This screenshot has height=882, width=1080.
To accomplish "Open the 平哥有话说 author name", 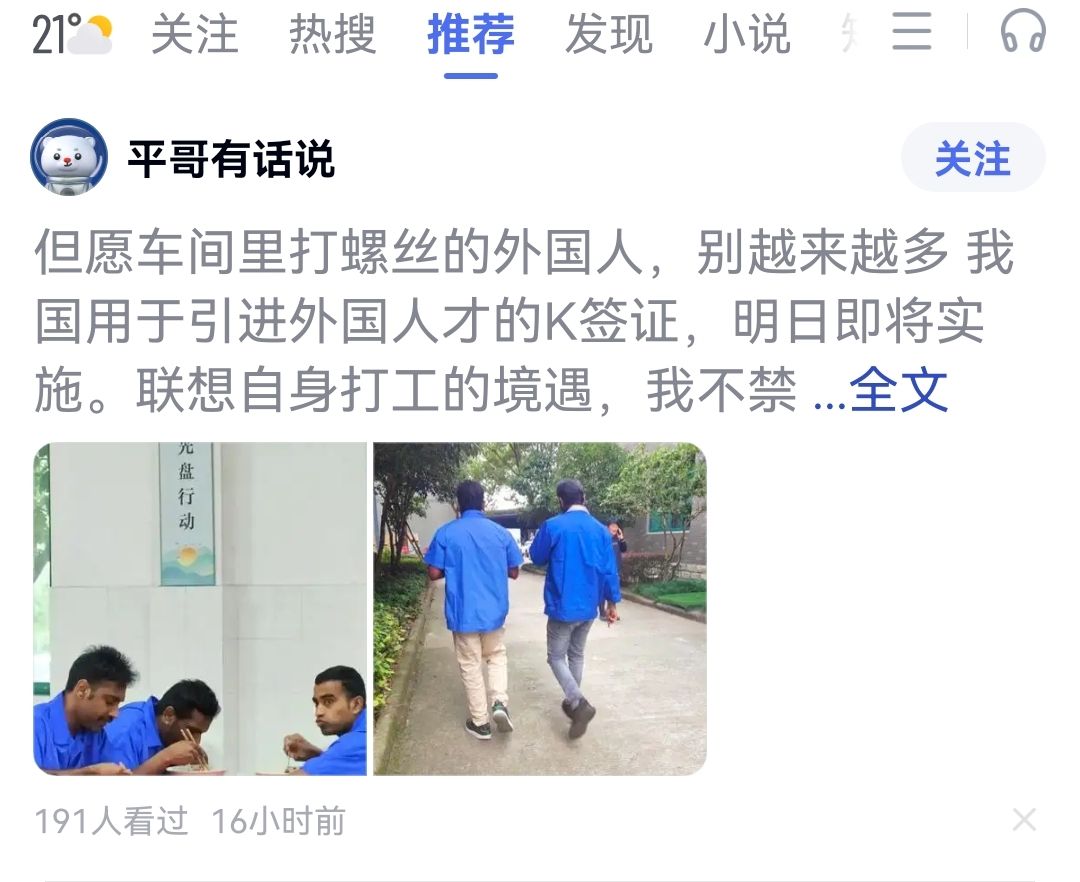I will (x=231, y=159).
